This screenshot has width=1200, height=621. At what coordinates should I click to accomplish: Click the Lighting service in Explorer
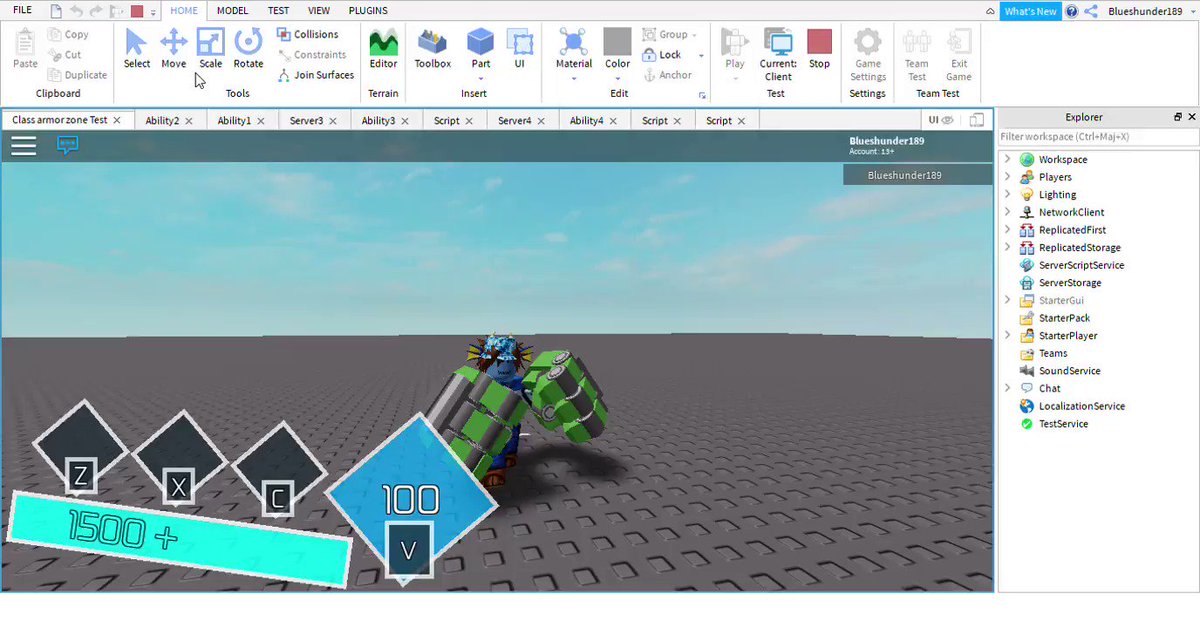tap(1057, 195)
